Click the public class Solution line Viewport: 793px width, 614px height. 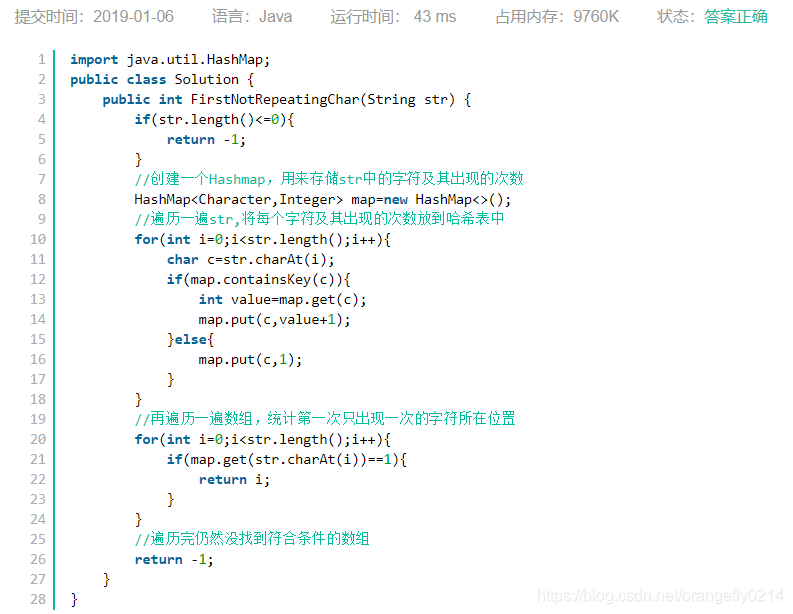point(162,79)
